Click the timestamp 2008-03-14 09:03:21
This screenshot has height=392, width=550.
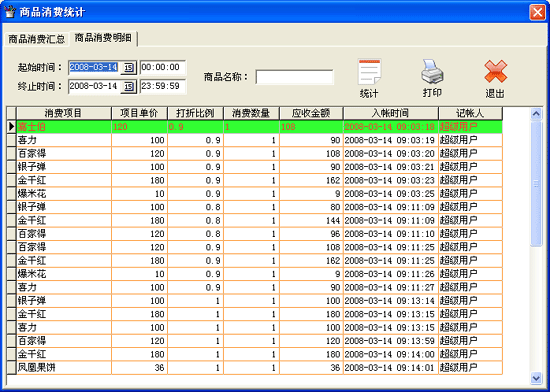coord(390,167)
